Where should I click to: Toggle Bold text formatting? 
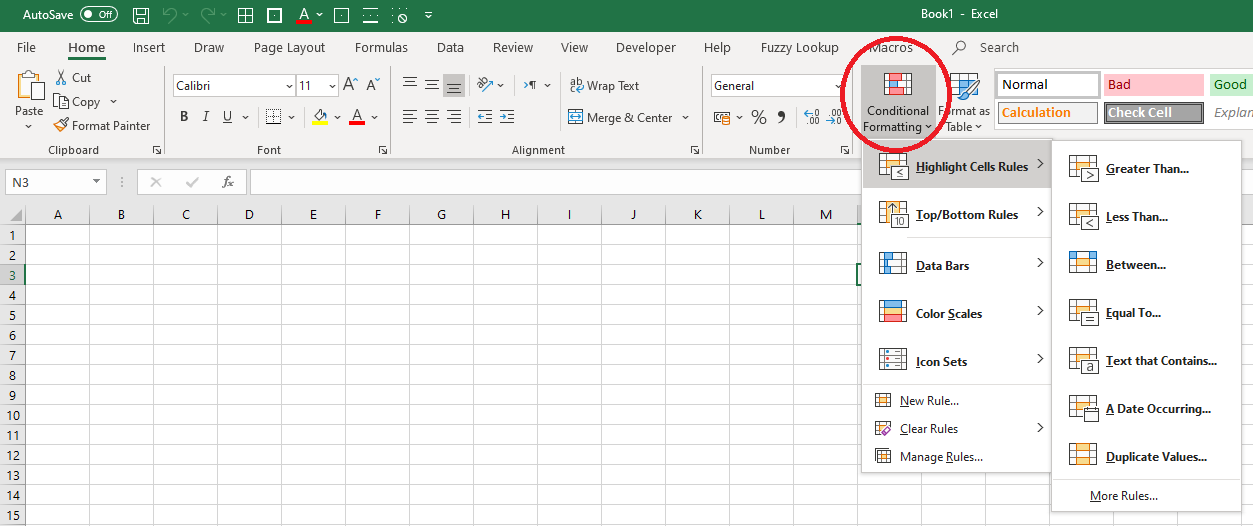(184, 117)
